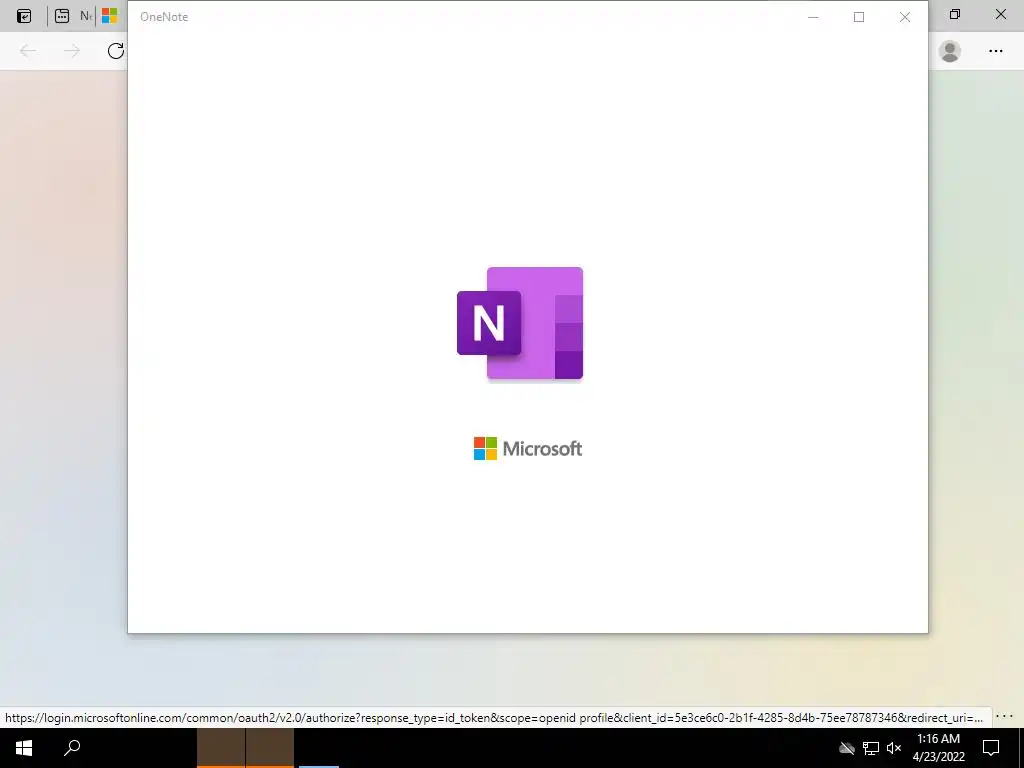Viewport: 1024px width, 768px height.
Task: Open the browser profile avatar
Action: coord(950,51)
